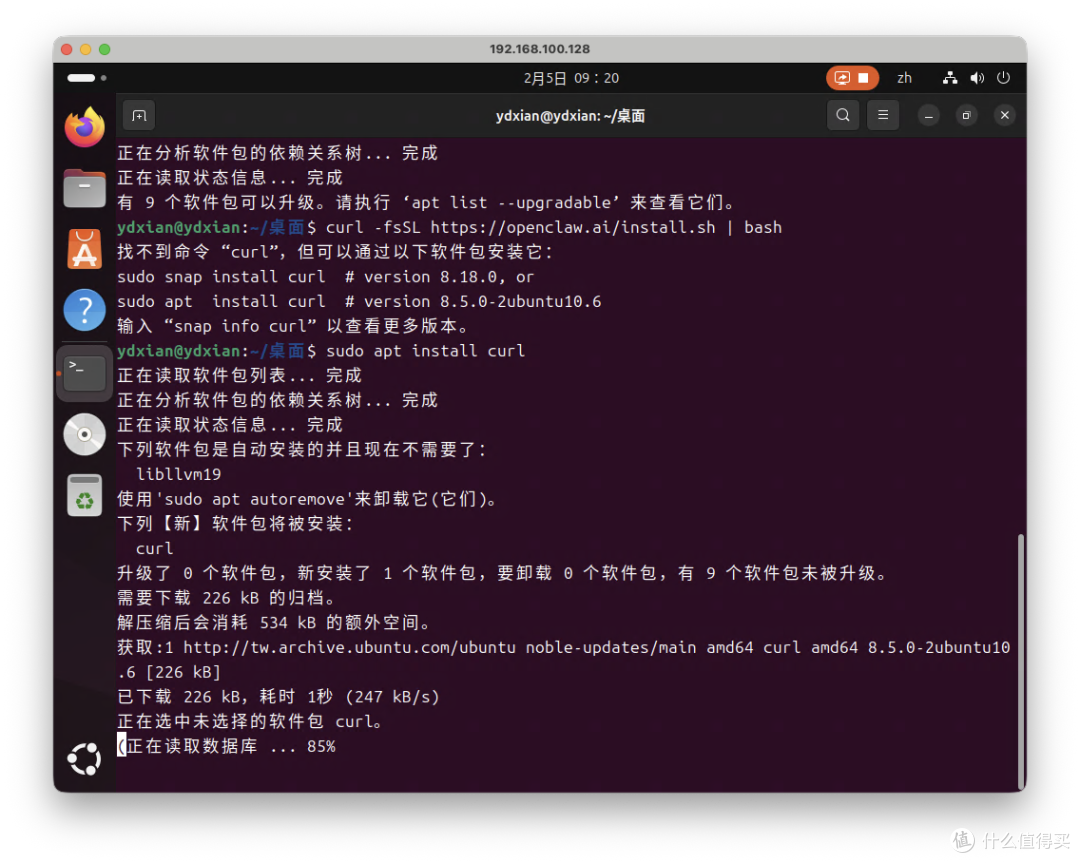Click the macOS green zoom button
This screenshot has width=1080, height=863.
(105, 49)
